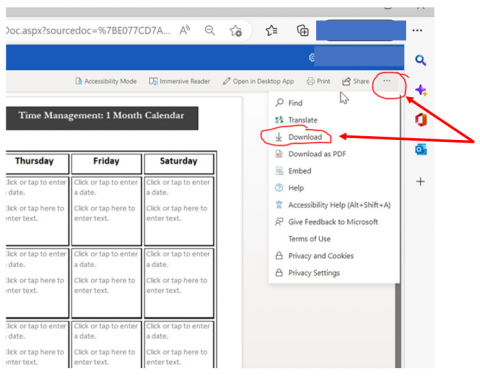
Task: Click first Friday cell date field
Action: point(106,187)
